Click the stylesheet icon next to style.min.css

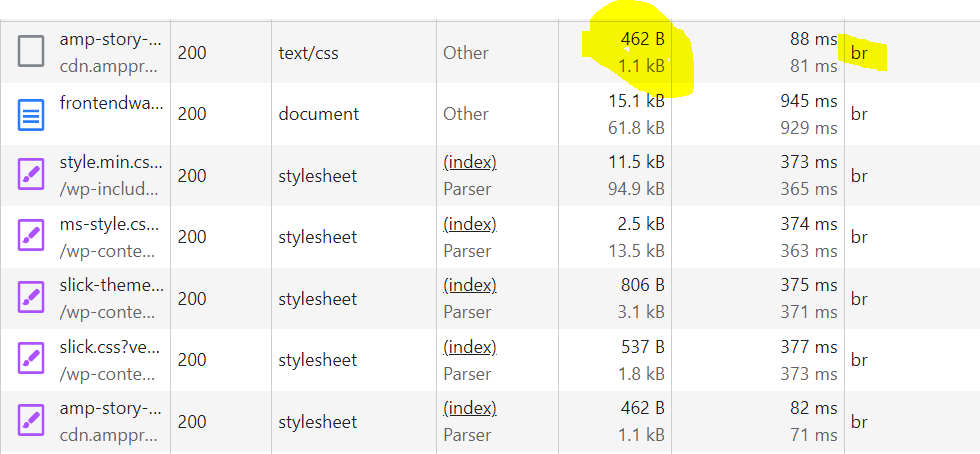(x=31, y=175)
